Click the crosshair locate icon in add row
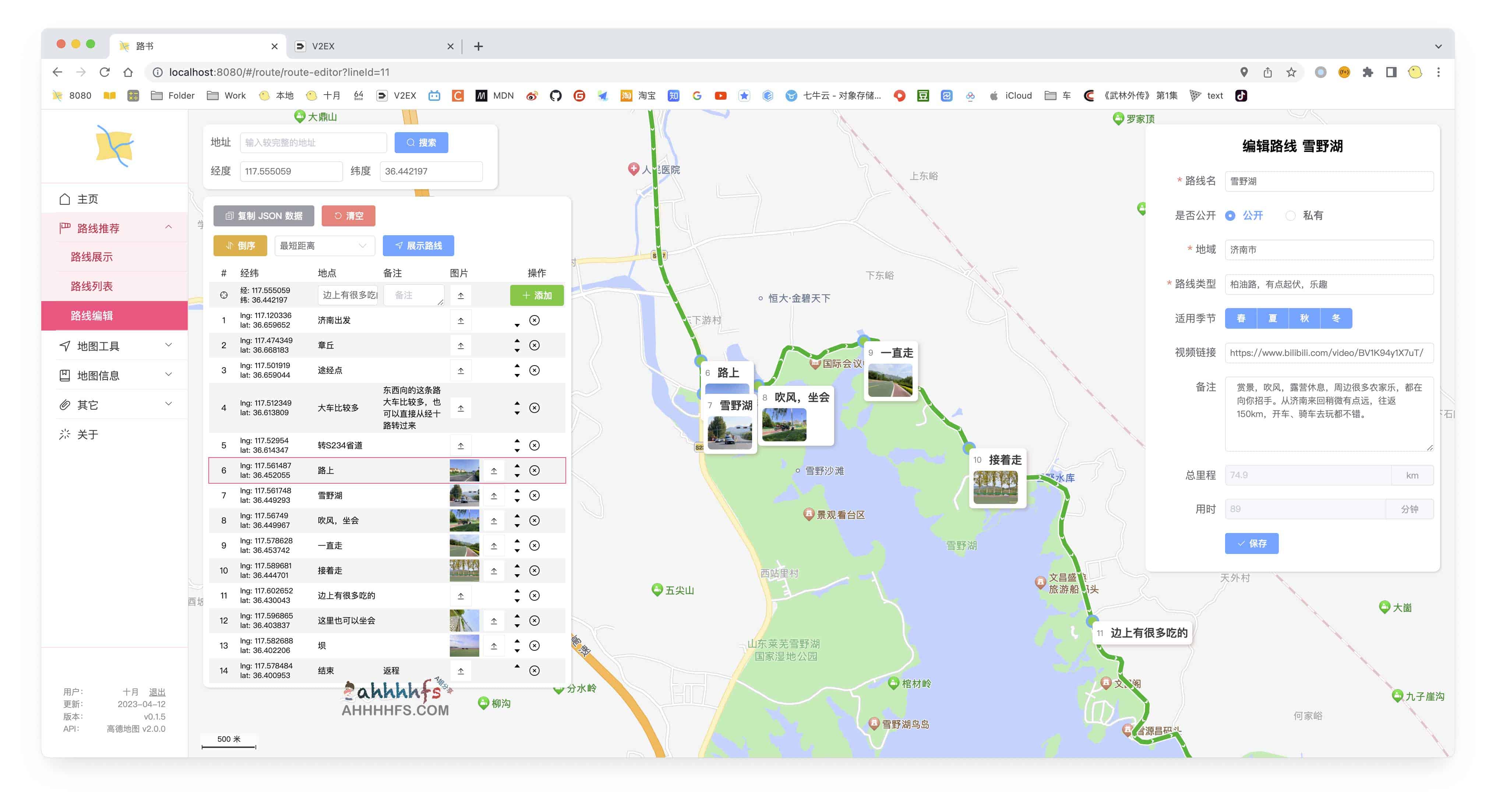 223,295
